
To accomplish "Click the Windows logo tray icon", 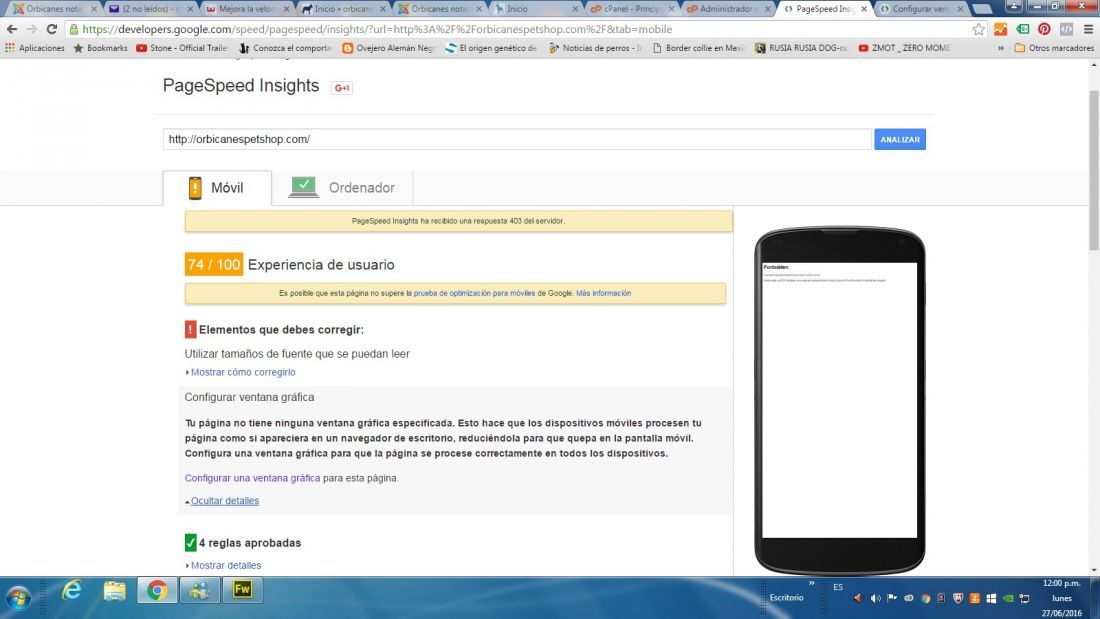I will pyautogui.click(x=991, y=599).
